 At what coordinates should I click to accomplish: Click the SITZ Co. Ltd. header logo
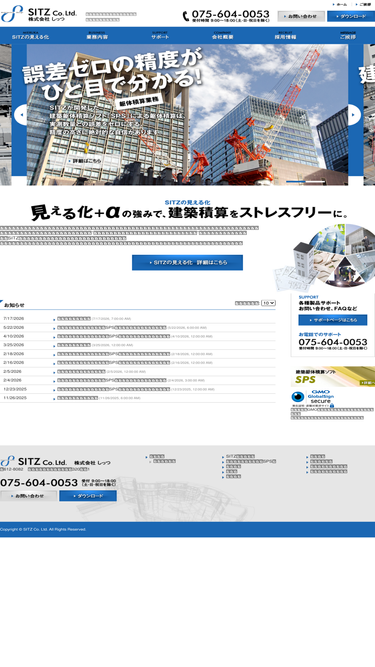[x=39, y=14]
